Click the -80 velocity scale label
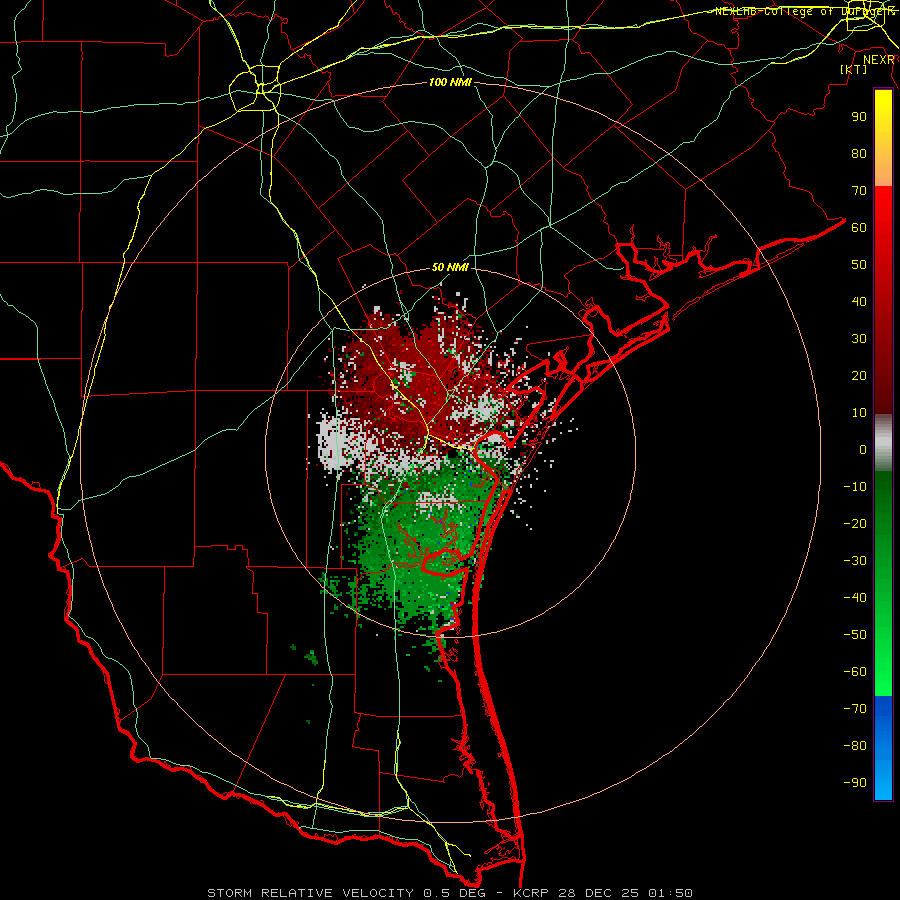900x900 pixels. click(x=855, y=746)
